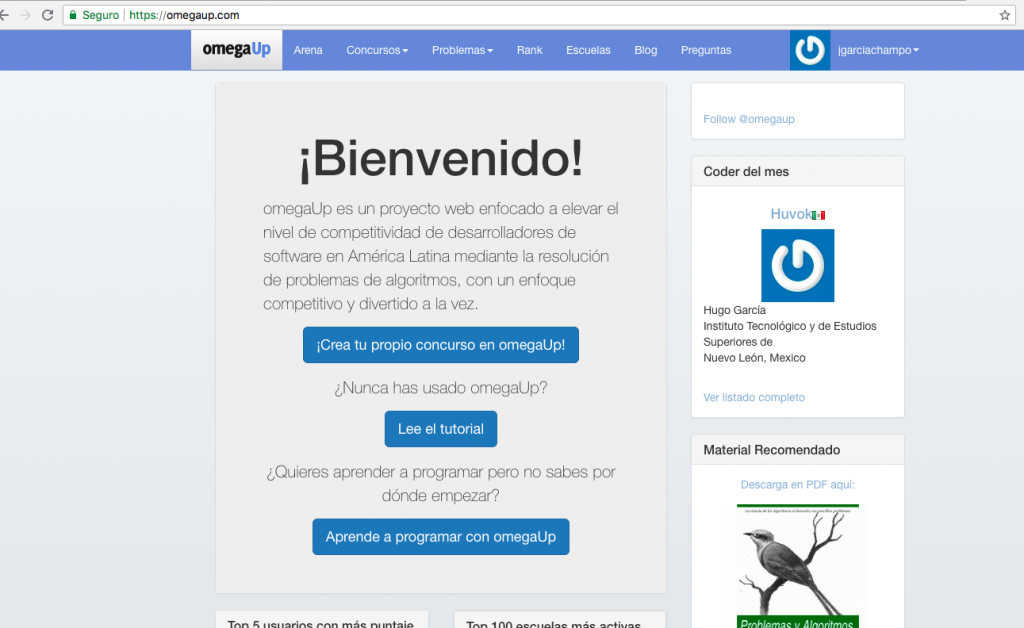Open the Rank page
This screenshot has width=1024, height=628.
pos(529,50)
